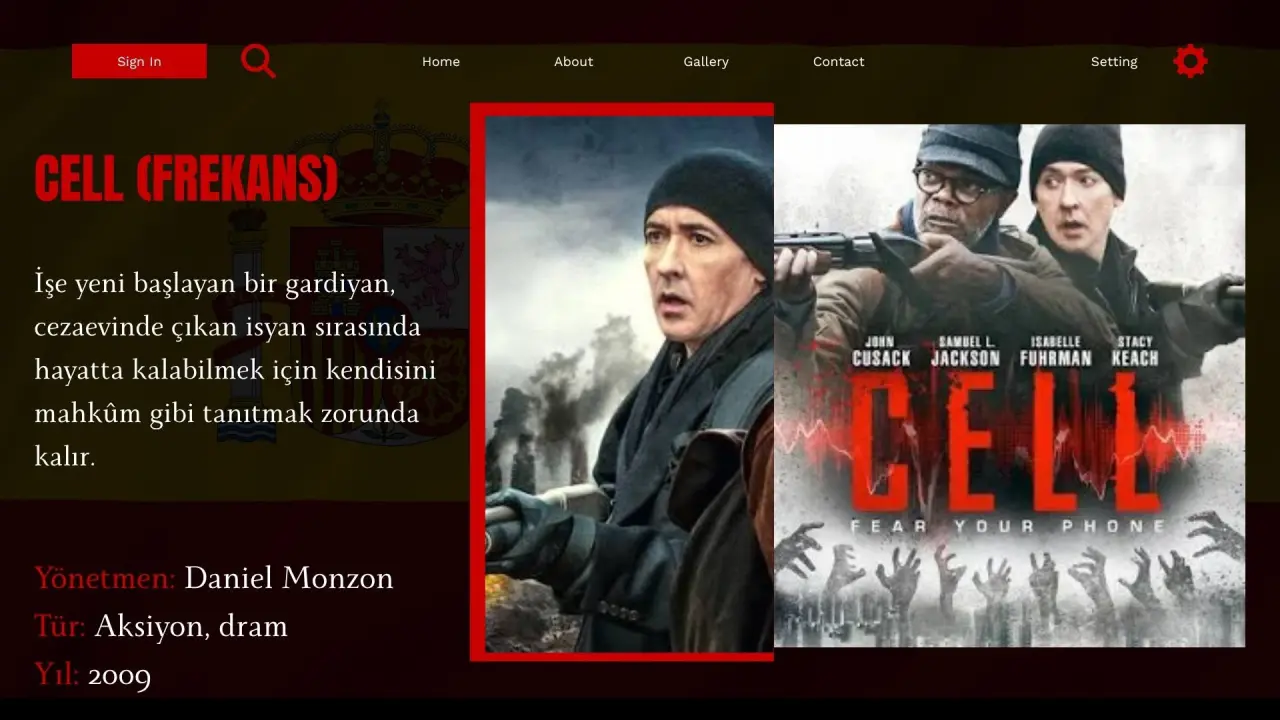Select the Gallery menu item
This screenshot has height=720, width=1280.
[x=706, y=61]
